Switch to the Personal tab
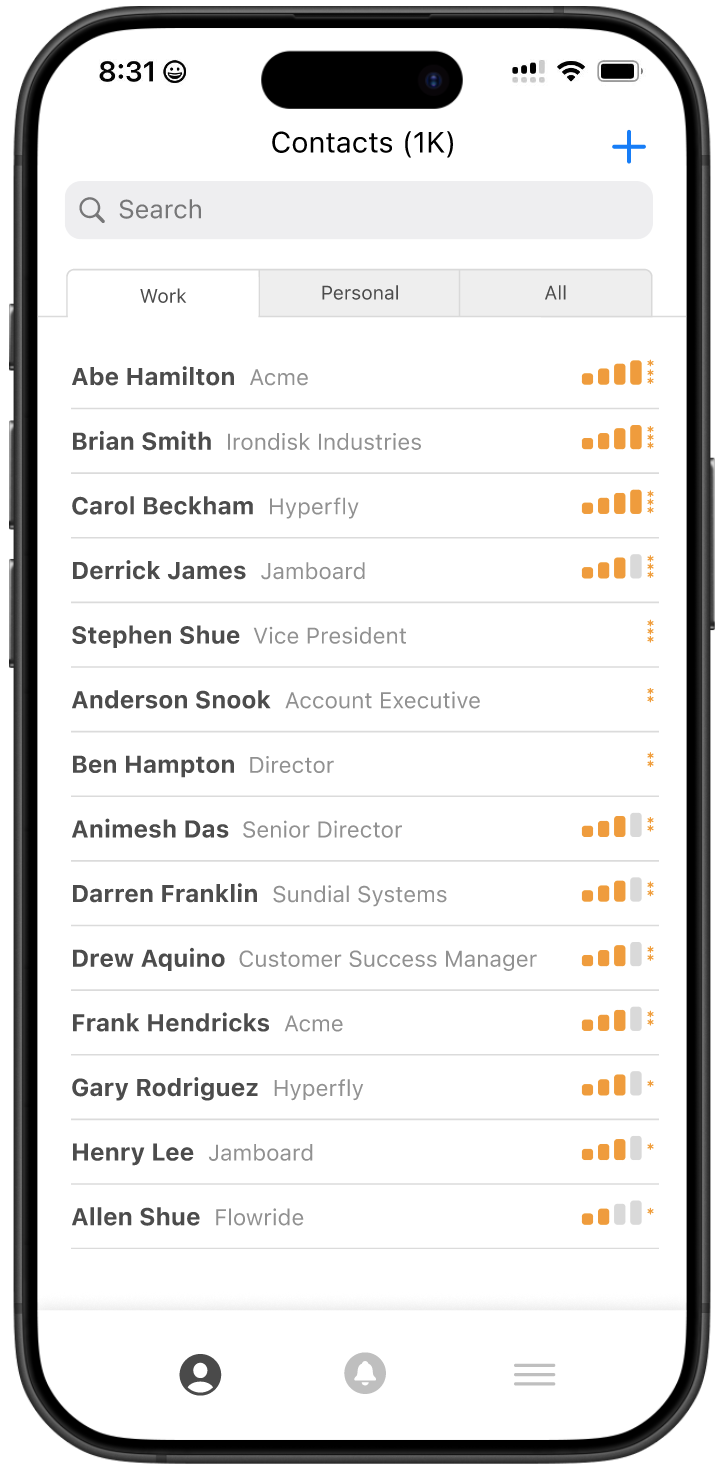The image size is (716, 1470). (x=360, y=293)
